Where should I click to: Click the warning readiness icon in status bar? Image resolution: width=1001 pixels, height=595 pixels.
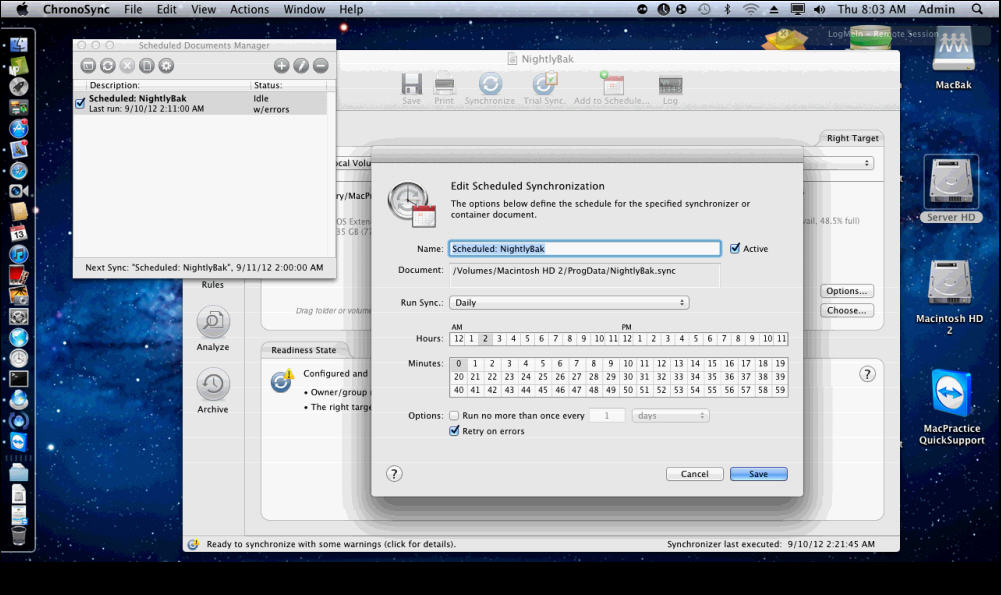(x=193, y=544)
